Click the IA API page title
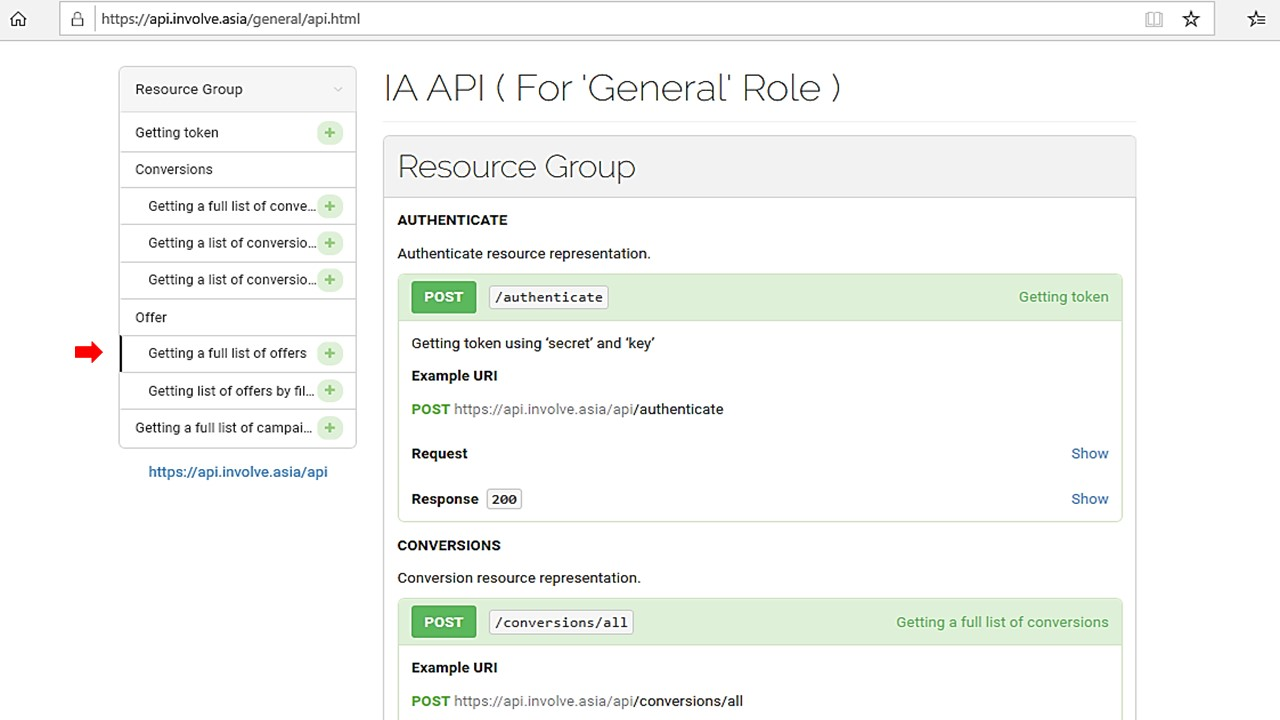 (x=612, y=88)
